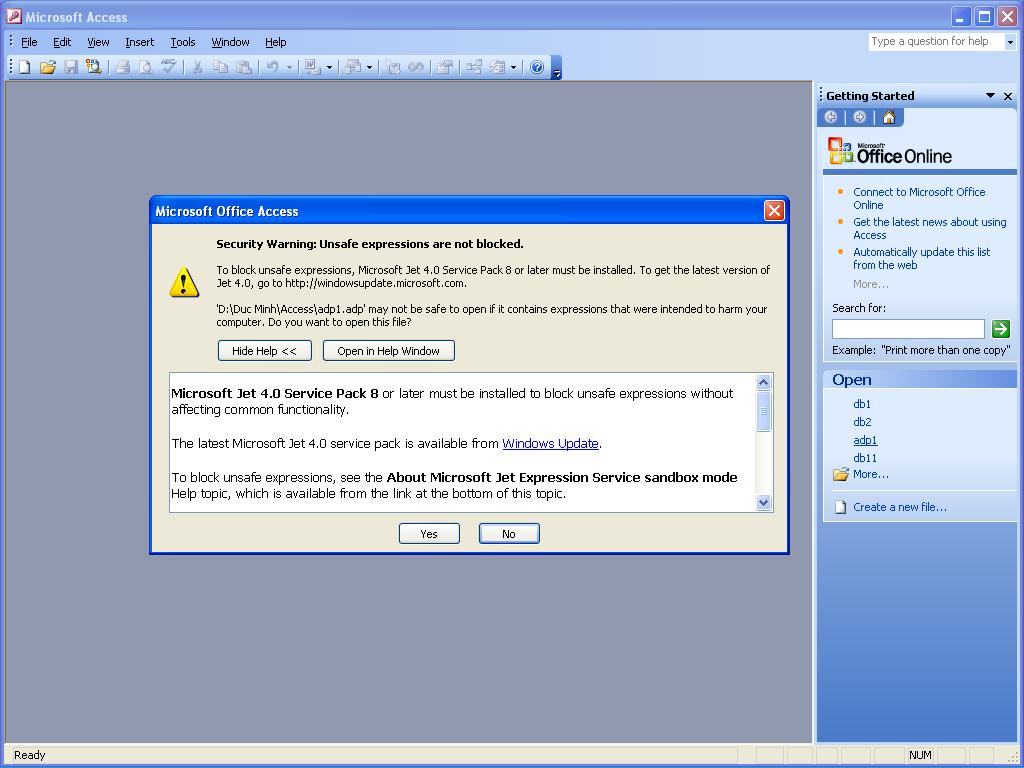Click Yes in the security warning
The image size is (1024, 768).
tap(429, 534)
